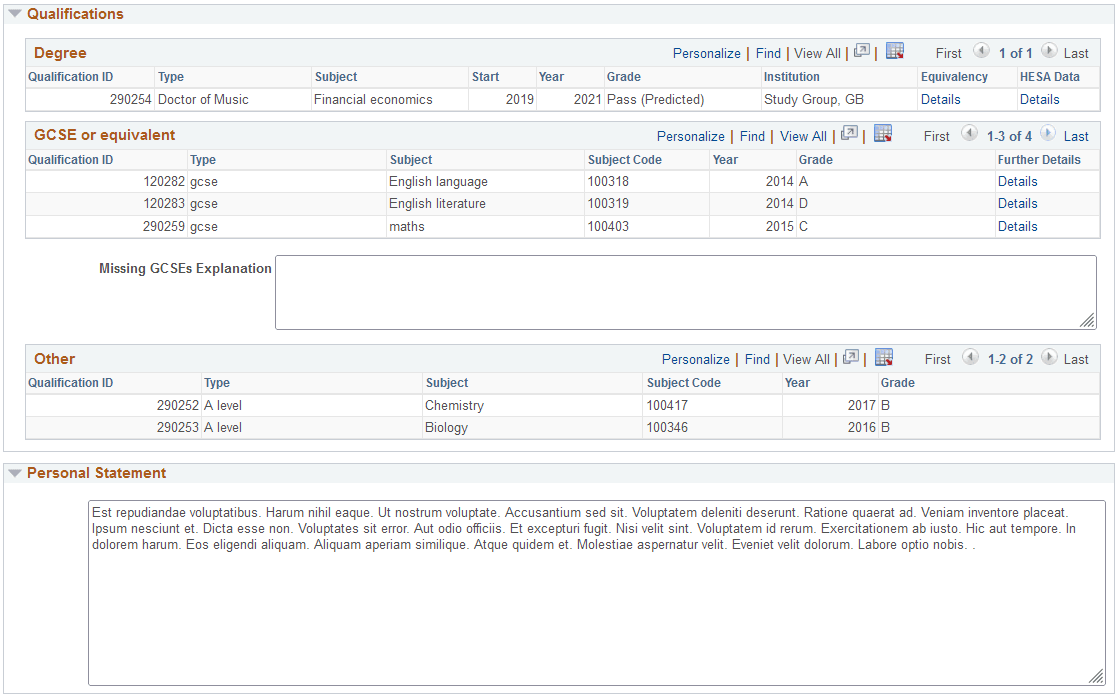The height and width of the screenshot is (697, 1118).
Task: Select View All for Other qualifications
Action: click(x=806, y=358)
